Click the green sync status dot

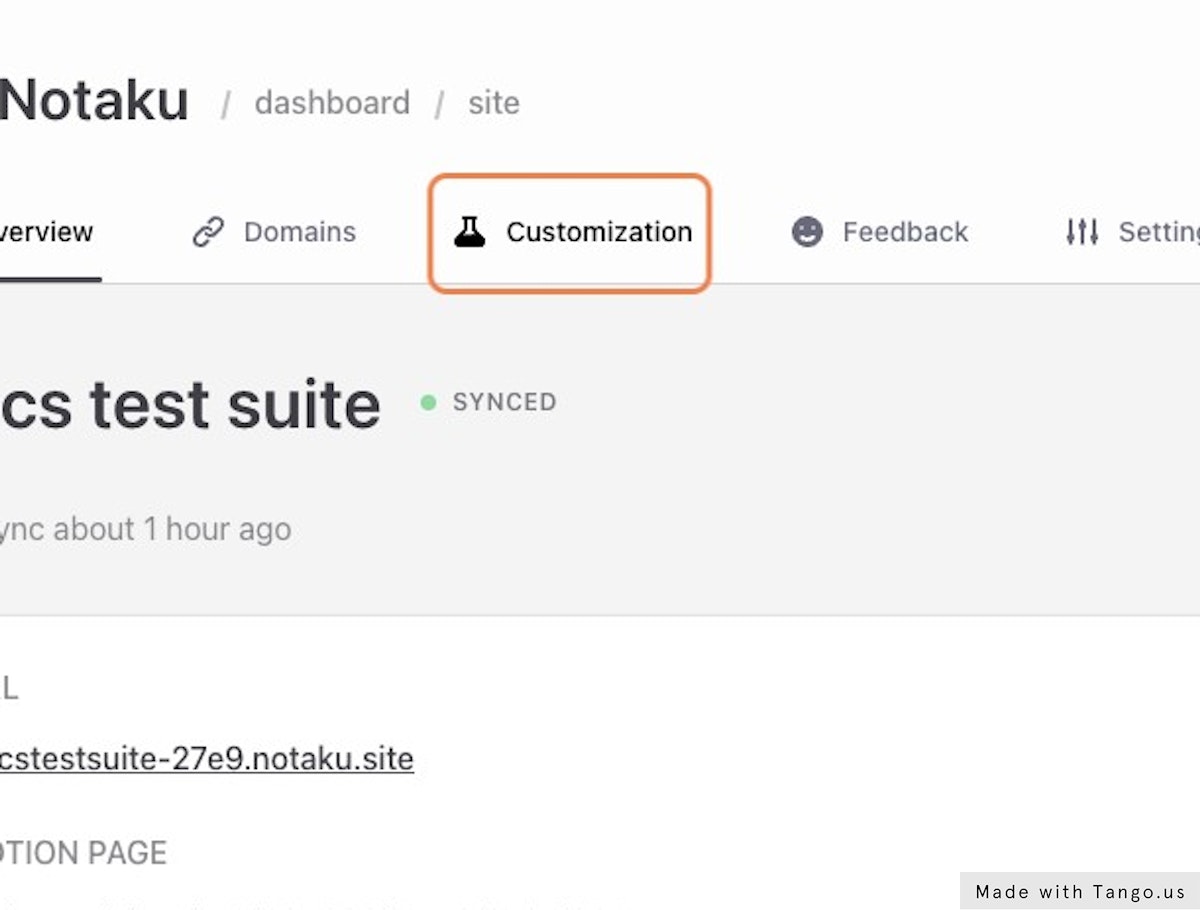pyautogui.click(x=428, y=402)
